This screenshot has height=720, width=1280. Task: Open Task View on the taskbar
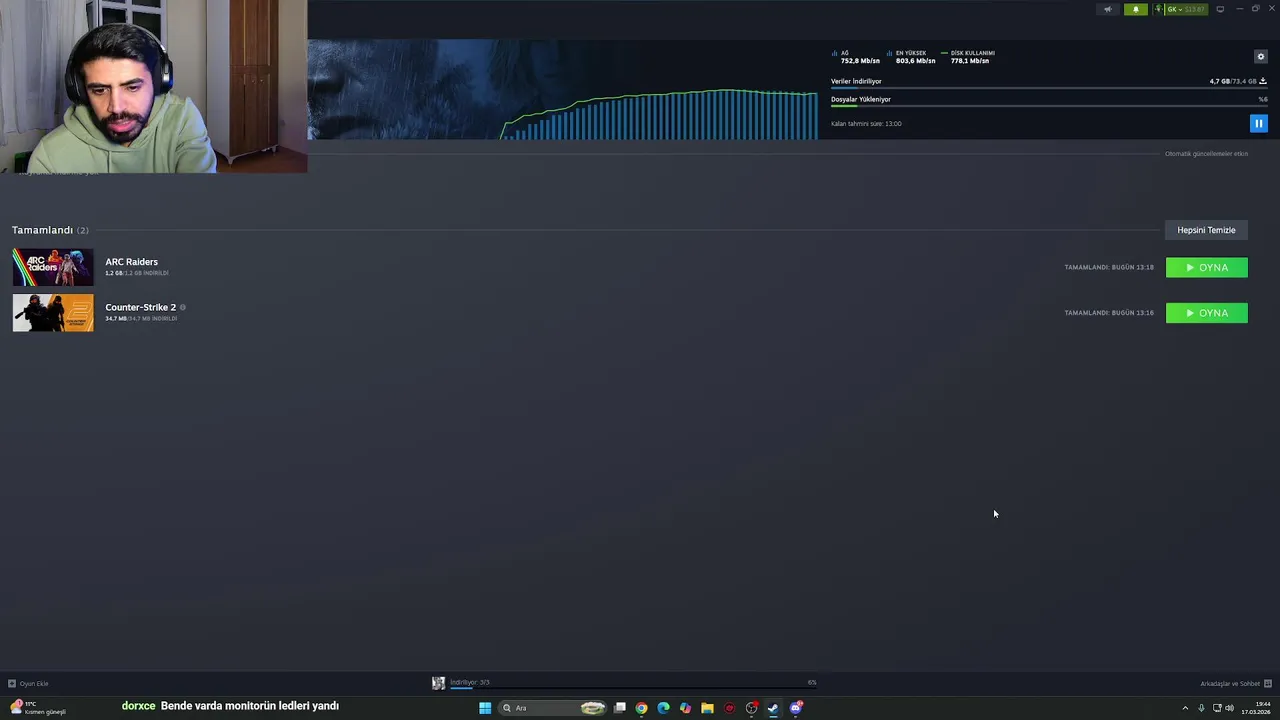click(x=620, y=708)
